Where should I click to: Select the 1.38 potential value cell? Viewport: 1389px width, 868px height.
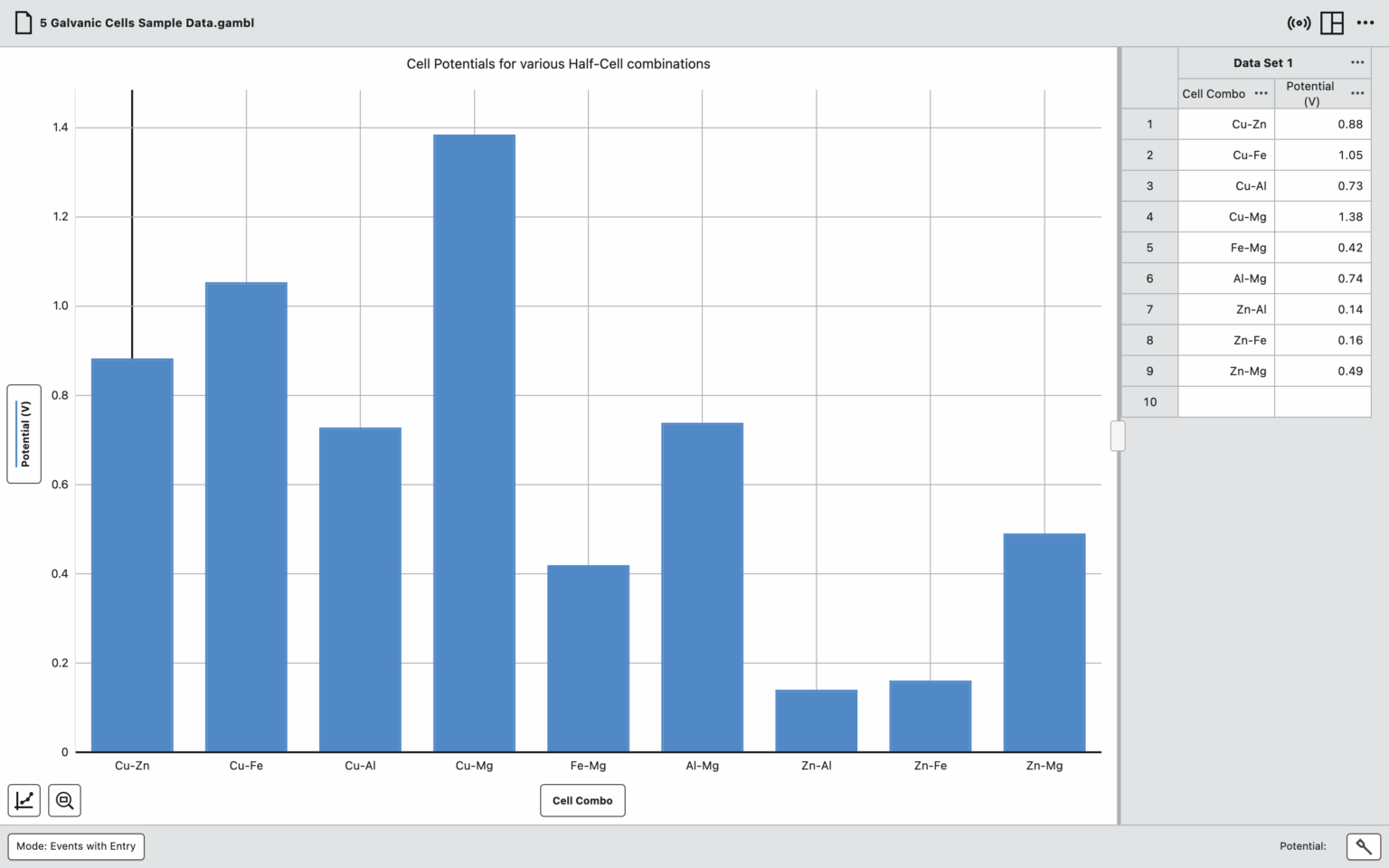(1323, 217)
